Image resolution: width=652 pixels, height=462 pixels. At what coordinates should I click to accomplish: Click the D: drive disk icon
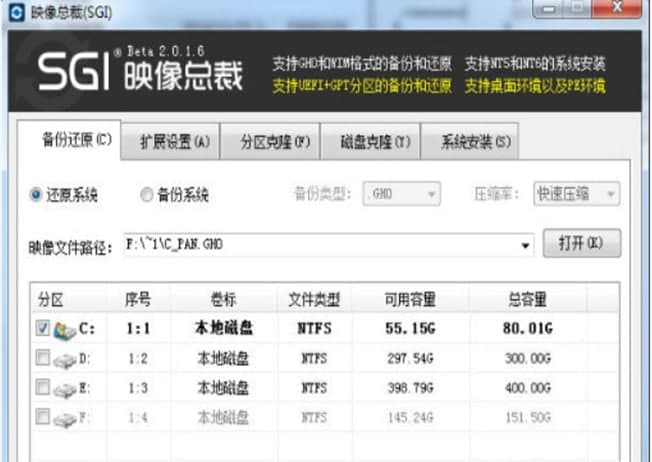65,360
